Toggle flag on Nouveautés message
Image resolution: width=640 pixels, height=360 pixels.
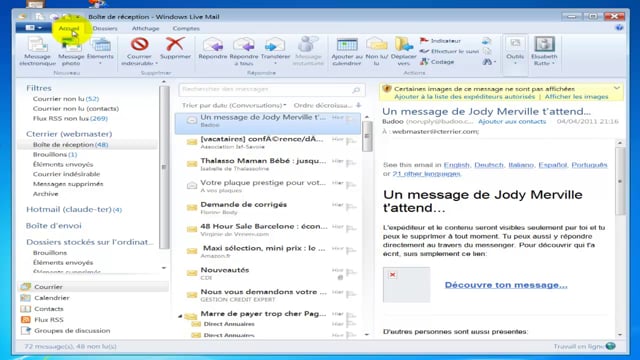pos(350,272)
